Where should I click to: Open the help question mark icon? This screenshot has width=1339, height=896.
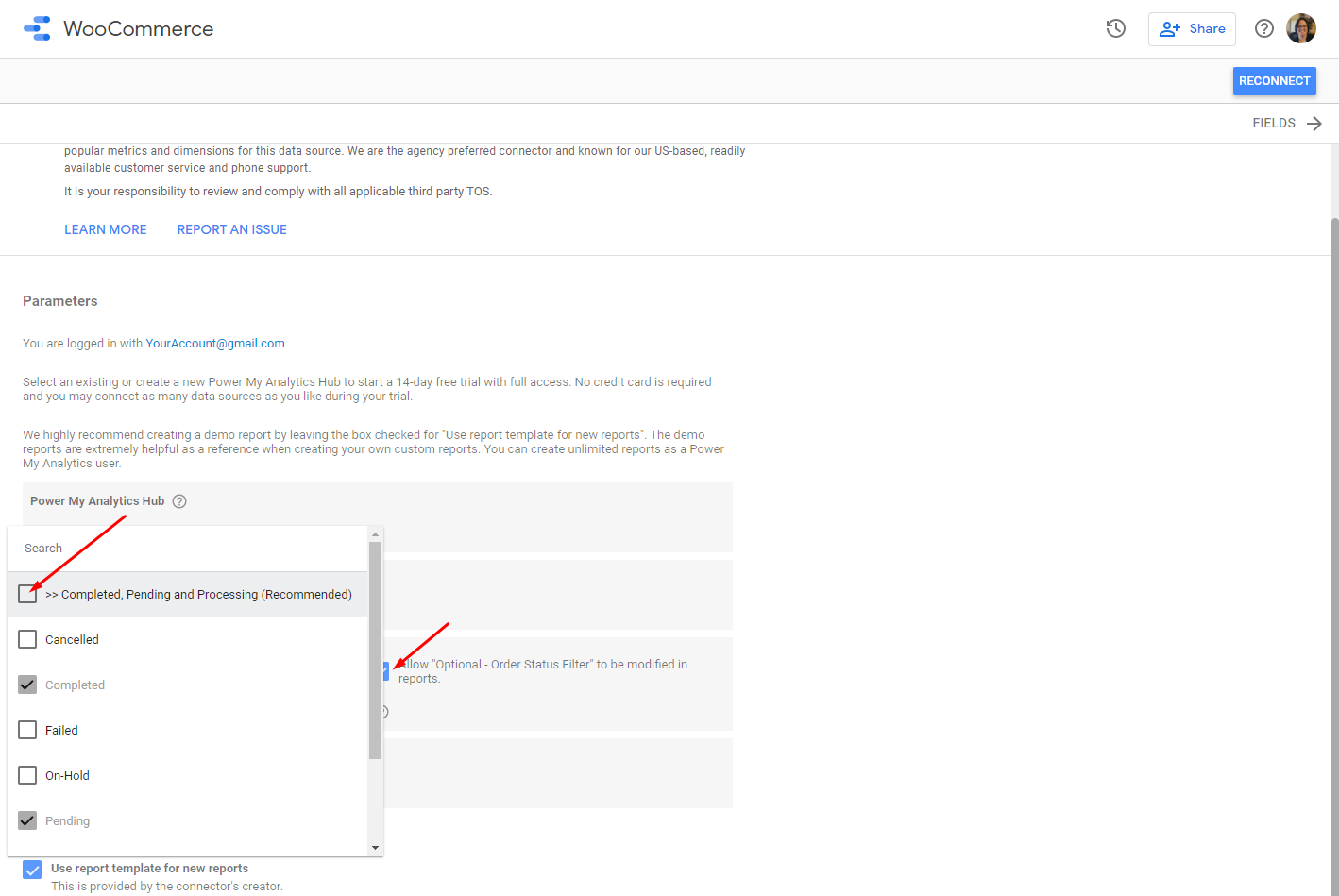pyautogui.click(x=1263, y=28)
